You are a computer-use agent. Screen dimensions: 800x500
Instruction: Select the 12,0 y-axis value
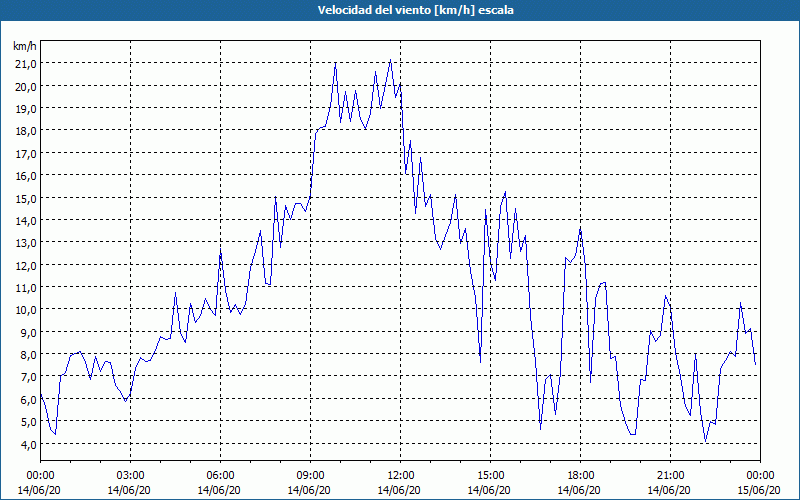[26, 265]
